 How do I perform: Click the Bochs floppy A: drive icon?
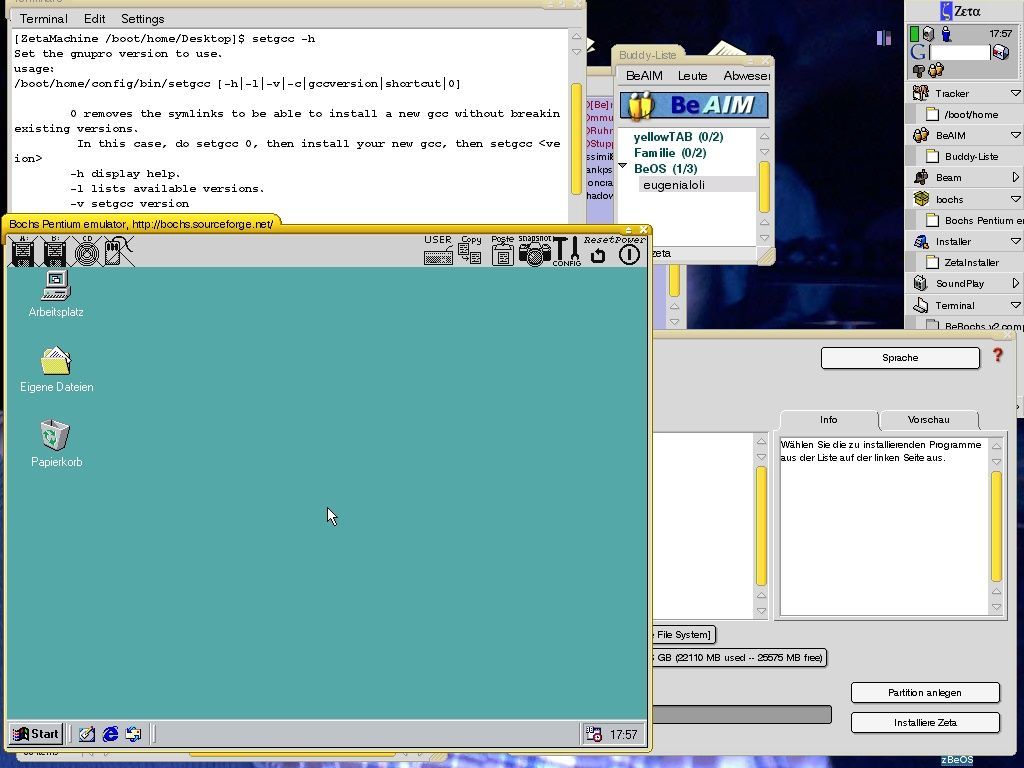pos(23,251)
